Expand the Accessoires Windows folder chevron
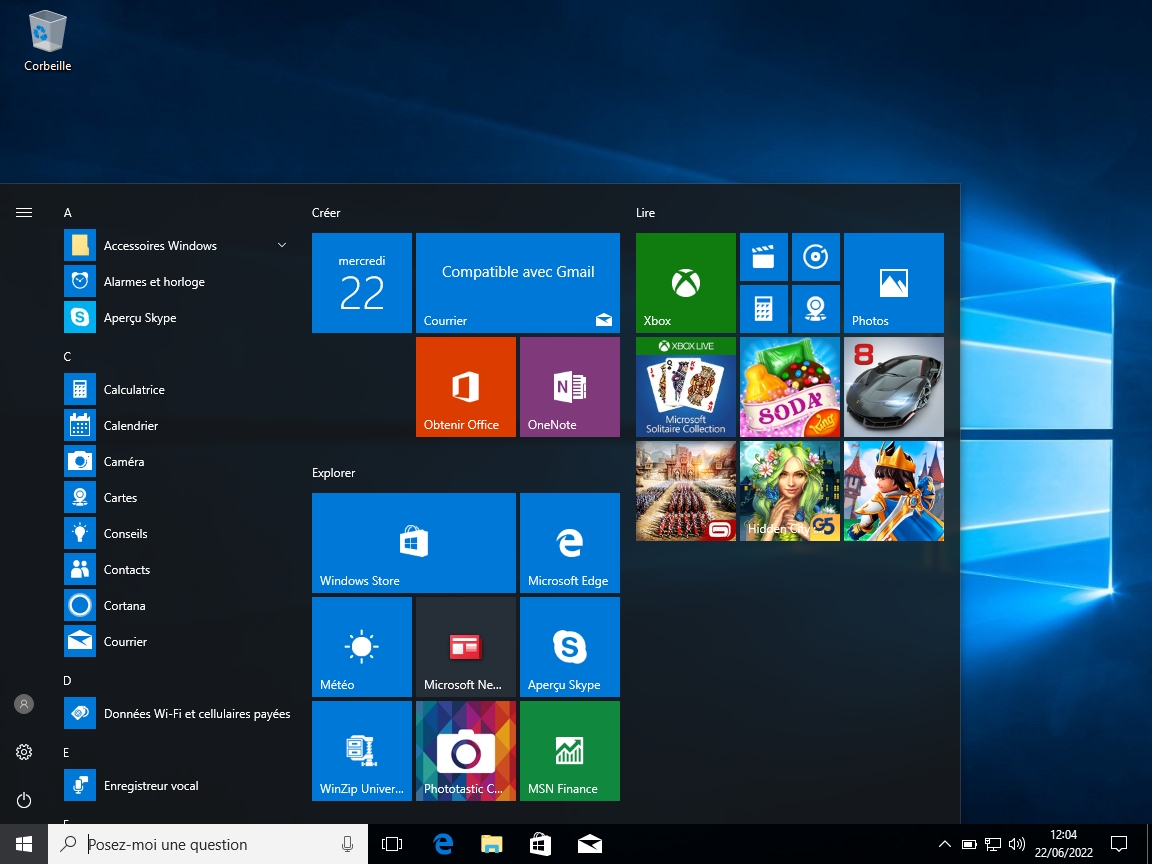 (x=281, y=245)
